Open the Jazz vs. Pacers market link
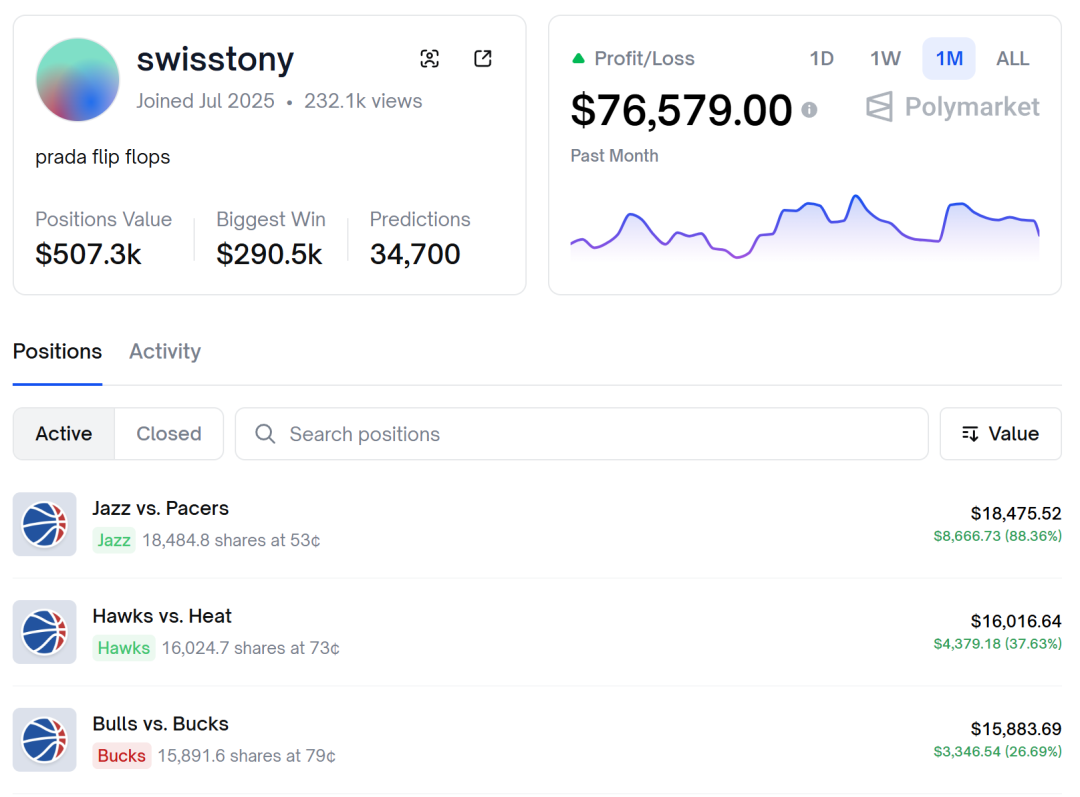This screenshot has width=1080, height=797. click(x=161, y=508)
